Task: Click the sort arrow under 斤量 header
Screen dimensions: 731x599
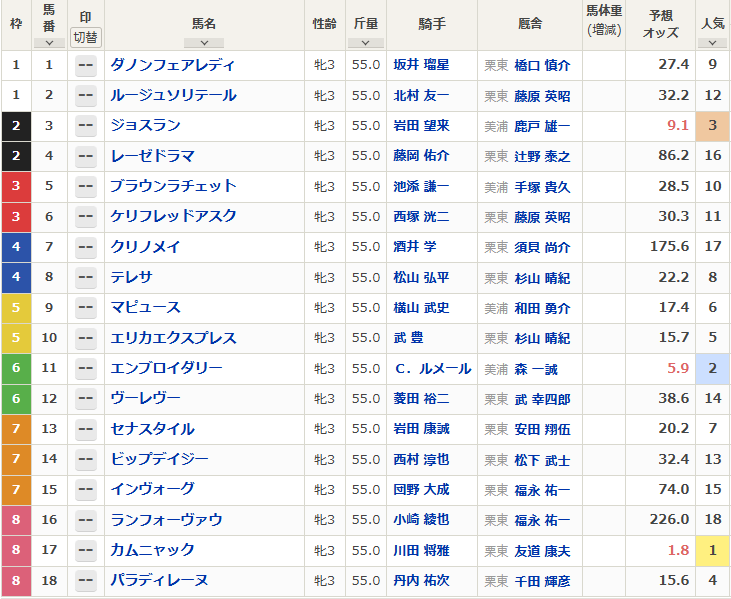Action: 366,43
